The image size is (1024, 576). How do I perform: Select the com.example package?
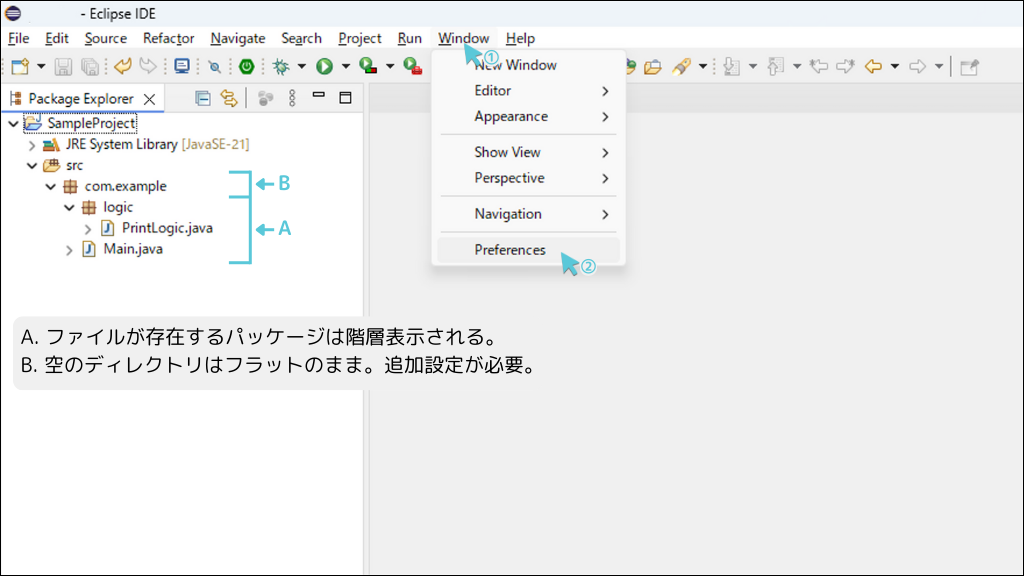125,186
